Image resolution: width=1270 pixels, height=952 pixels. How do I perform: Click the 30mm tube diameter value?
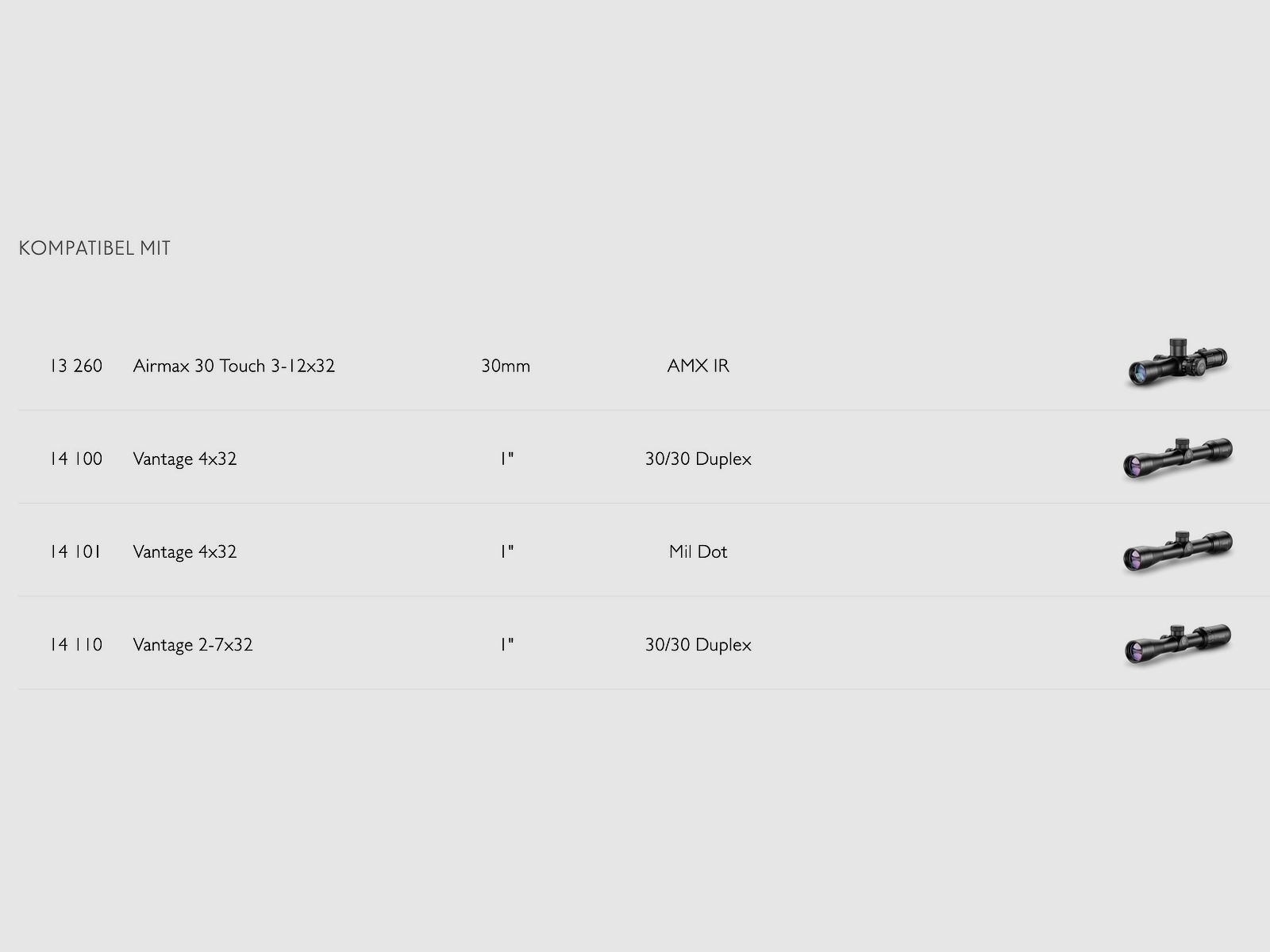506,366
